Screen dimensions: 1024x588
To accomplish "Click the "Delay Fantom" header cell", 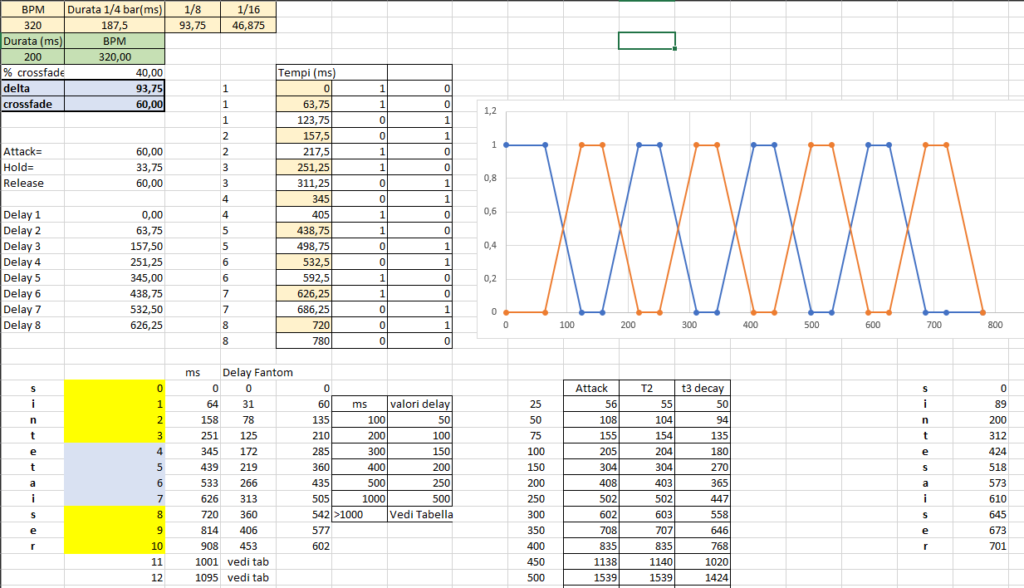I will 257,372.
